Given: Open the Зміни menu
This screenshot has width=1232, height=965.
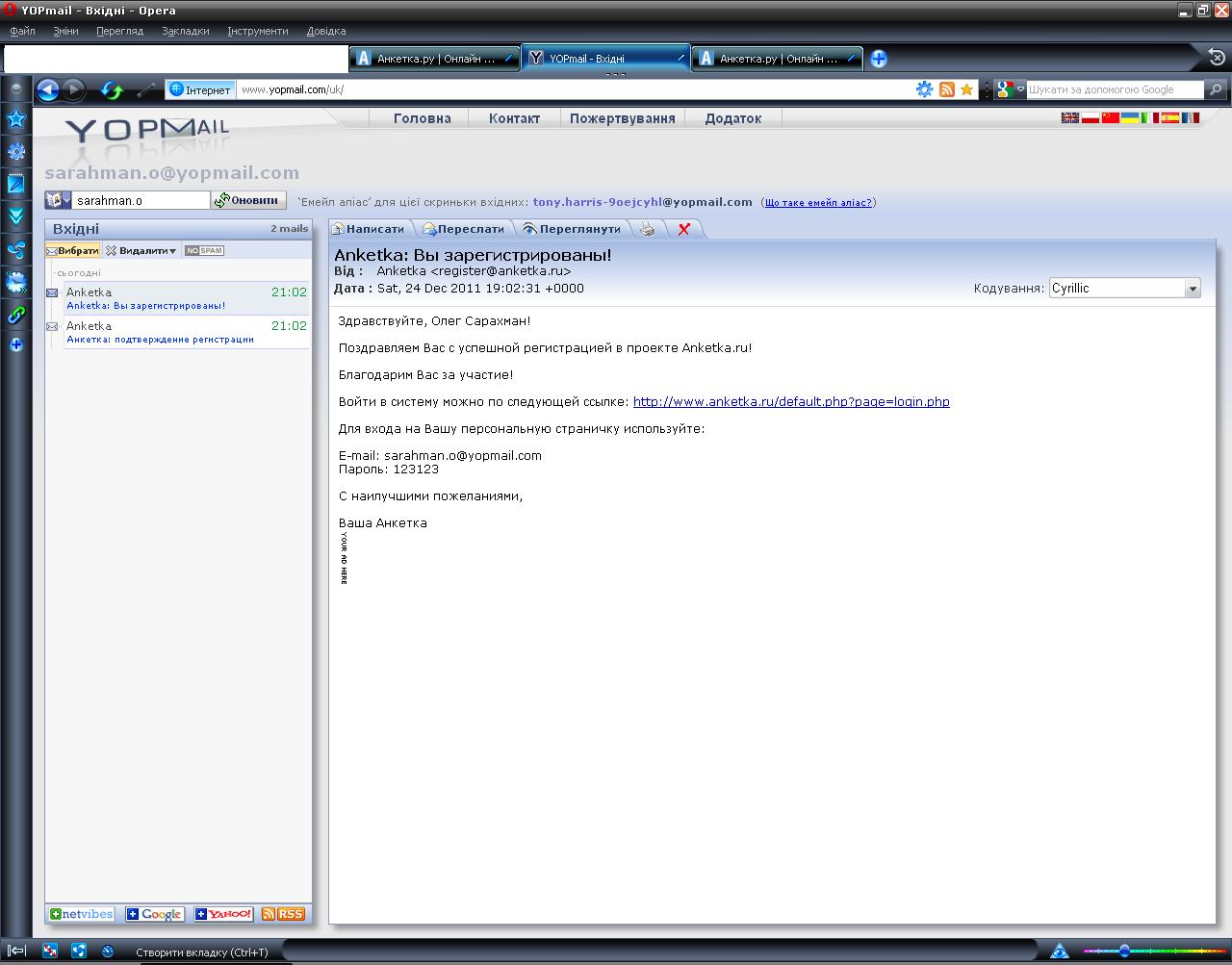Looking at the screenshot, I should (65, 31).
